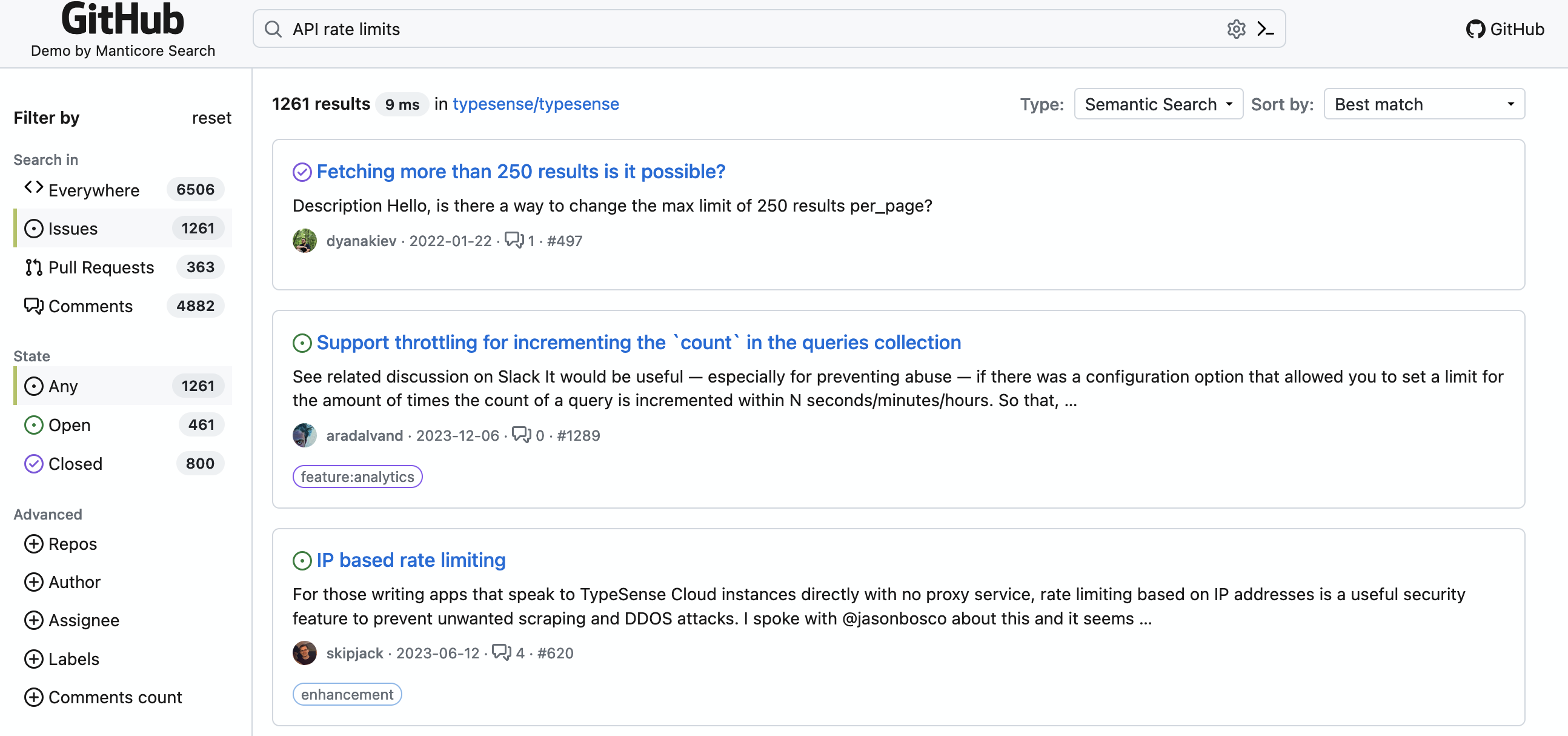Click dyanakiev's avatar
Image resolution: width=1568 pixels, height=736 pixels.
304,241
